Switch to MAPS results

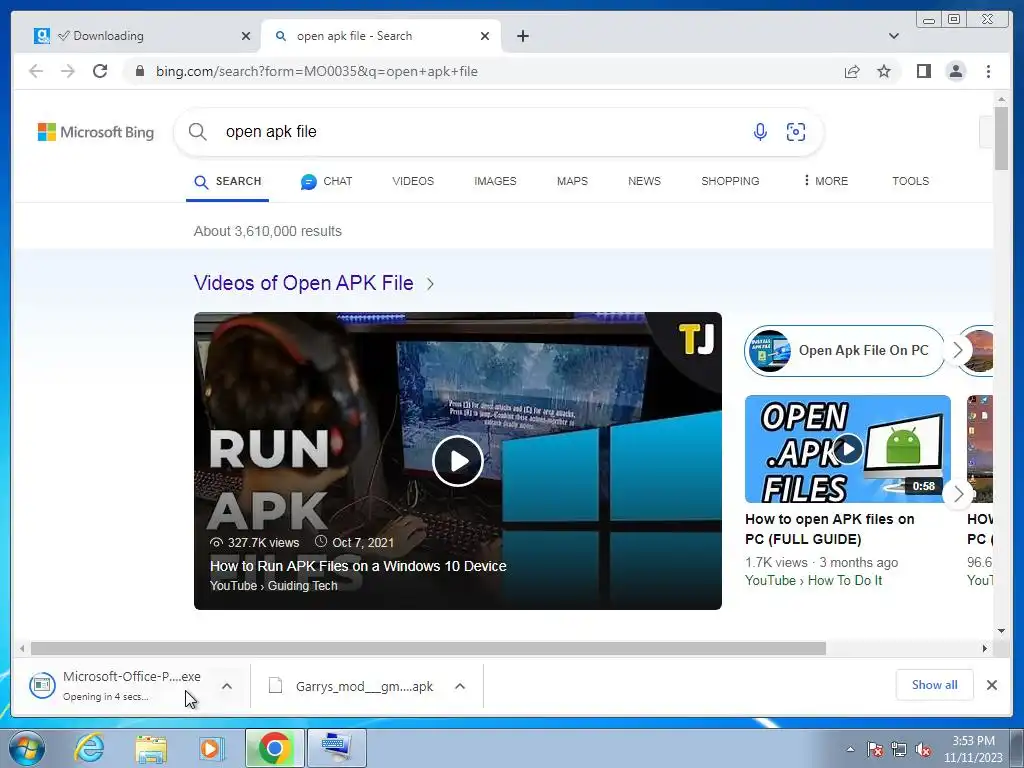(x=572, y=181)
